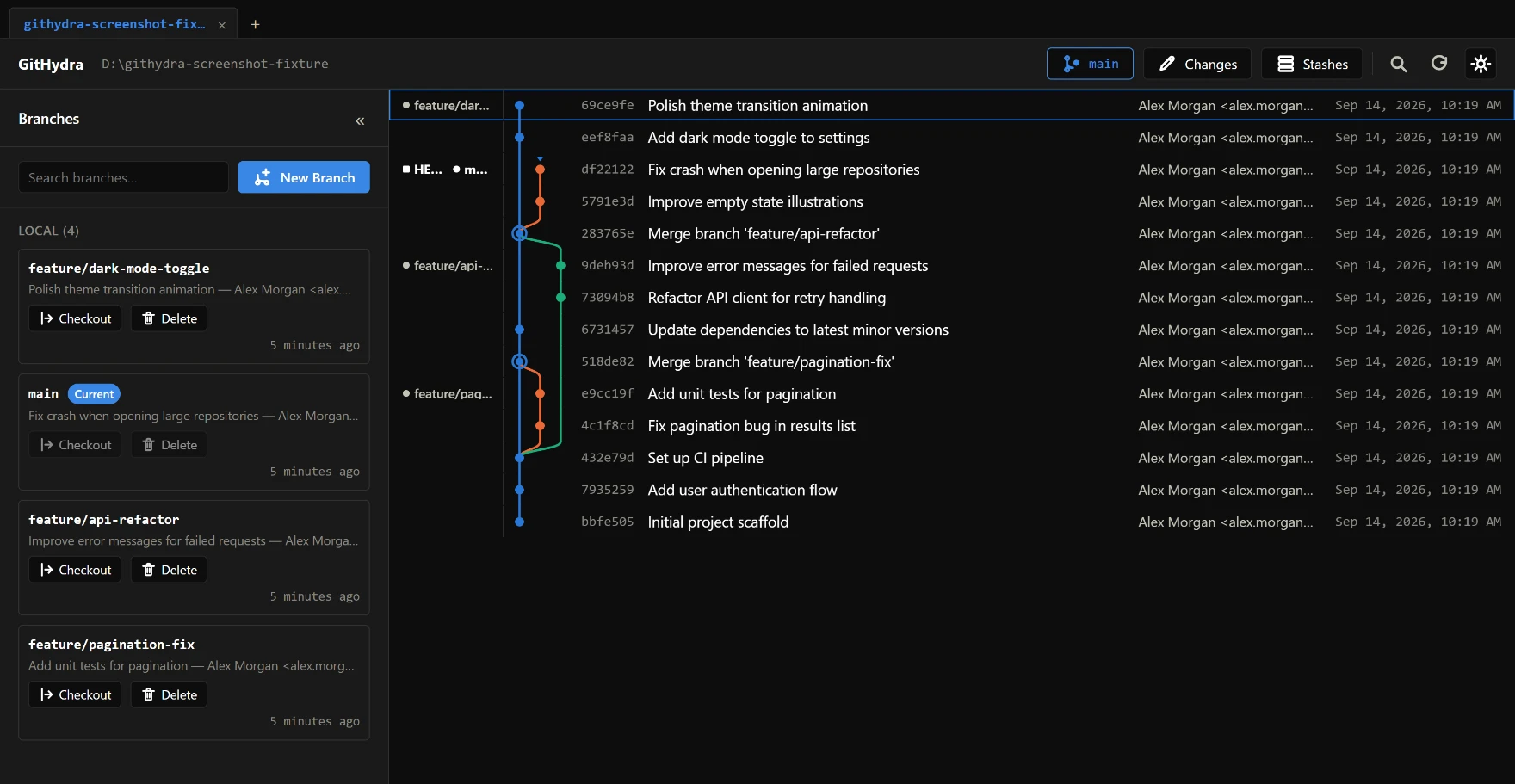Checkout feature/dark-mode-toggle branch

[x=76, y=318]
